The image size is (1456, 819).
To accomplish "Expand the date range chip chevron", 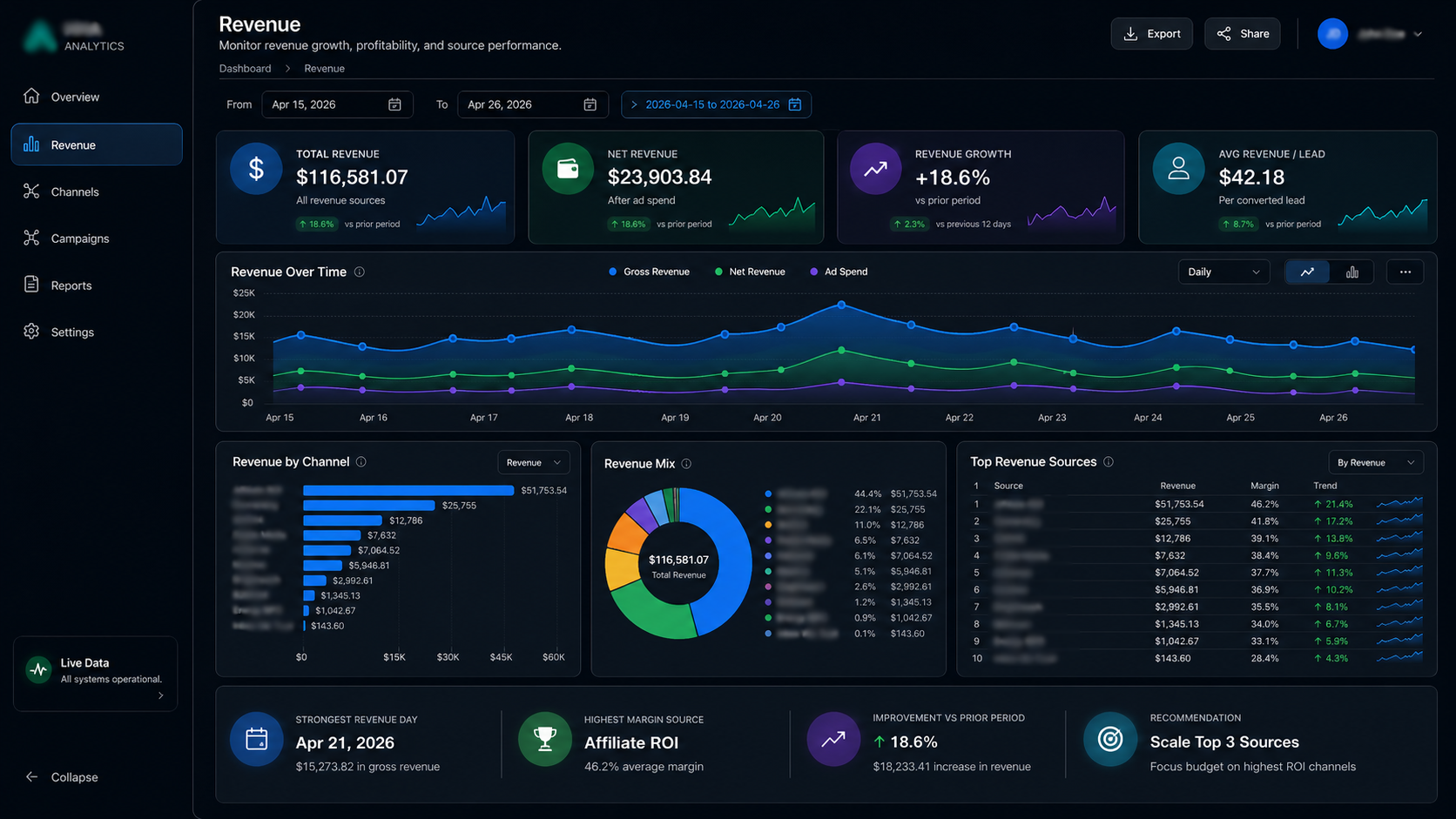I will pyautogui.click(x=634, y=104).
